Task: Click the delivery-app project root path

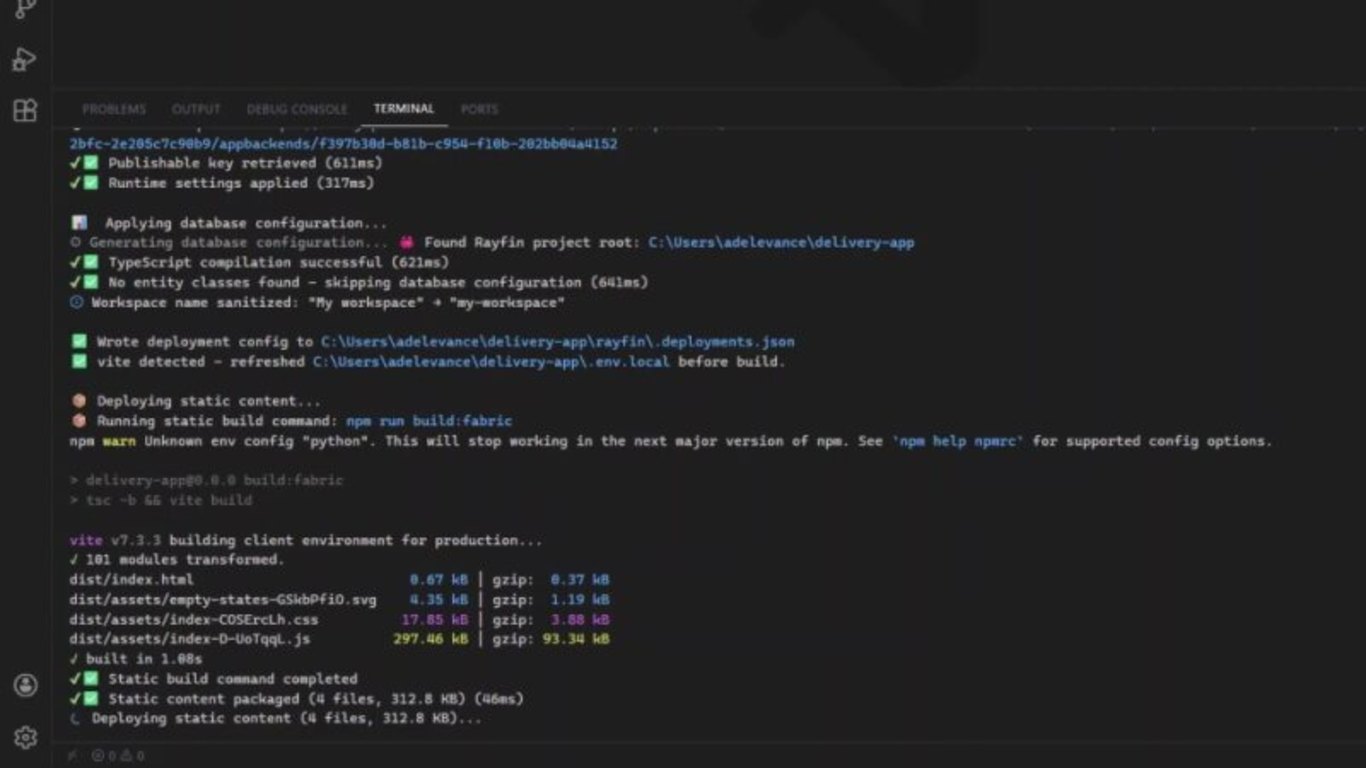Action: (x=781, y=243)
